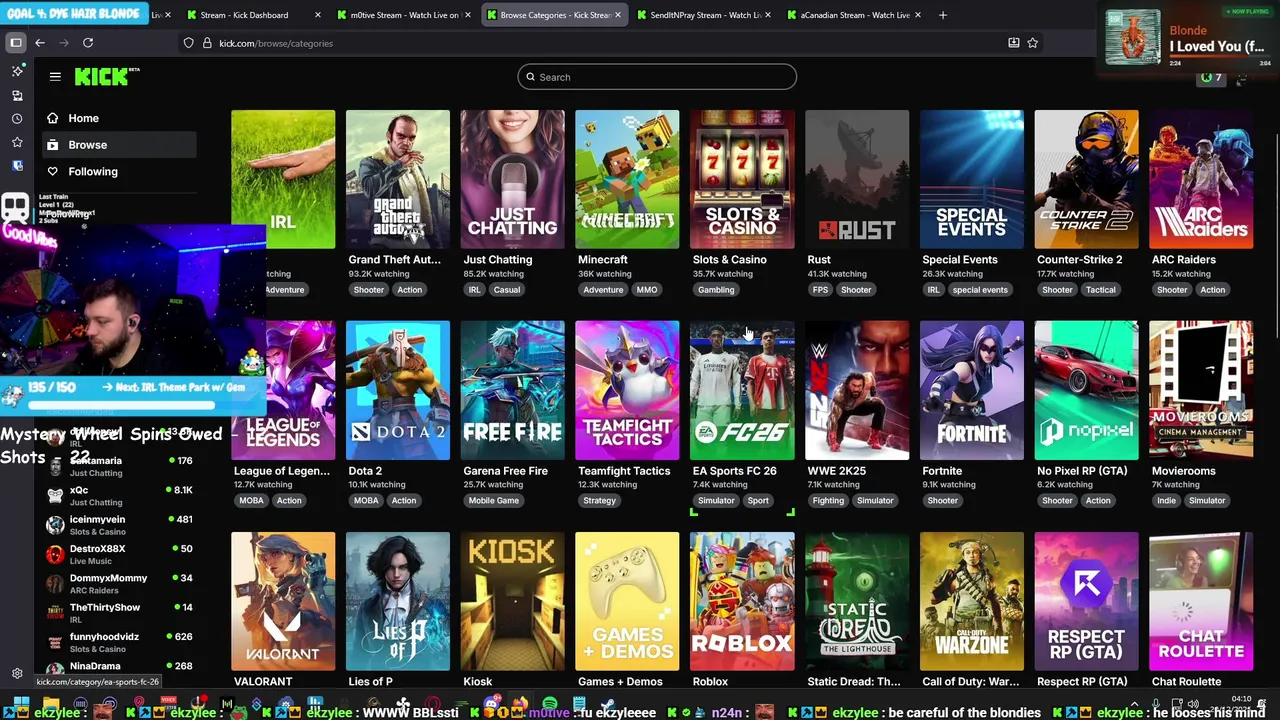Open Spotify from the taskbar

(x=550, y=704)
